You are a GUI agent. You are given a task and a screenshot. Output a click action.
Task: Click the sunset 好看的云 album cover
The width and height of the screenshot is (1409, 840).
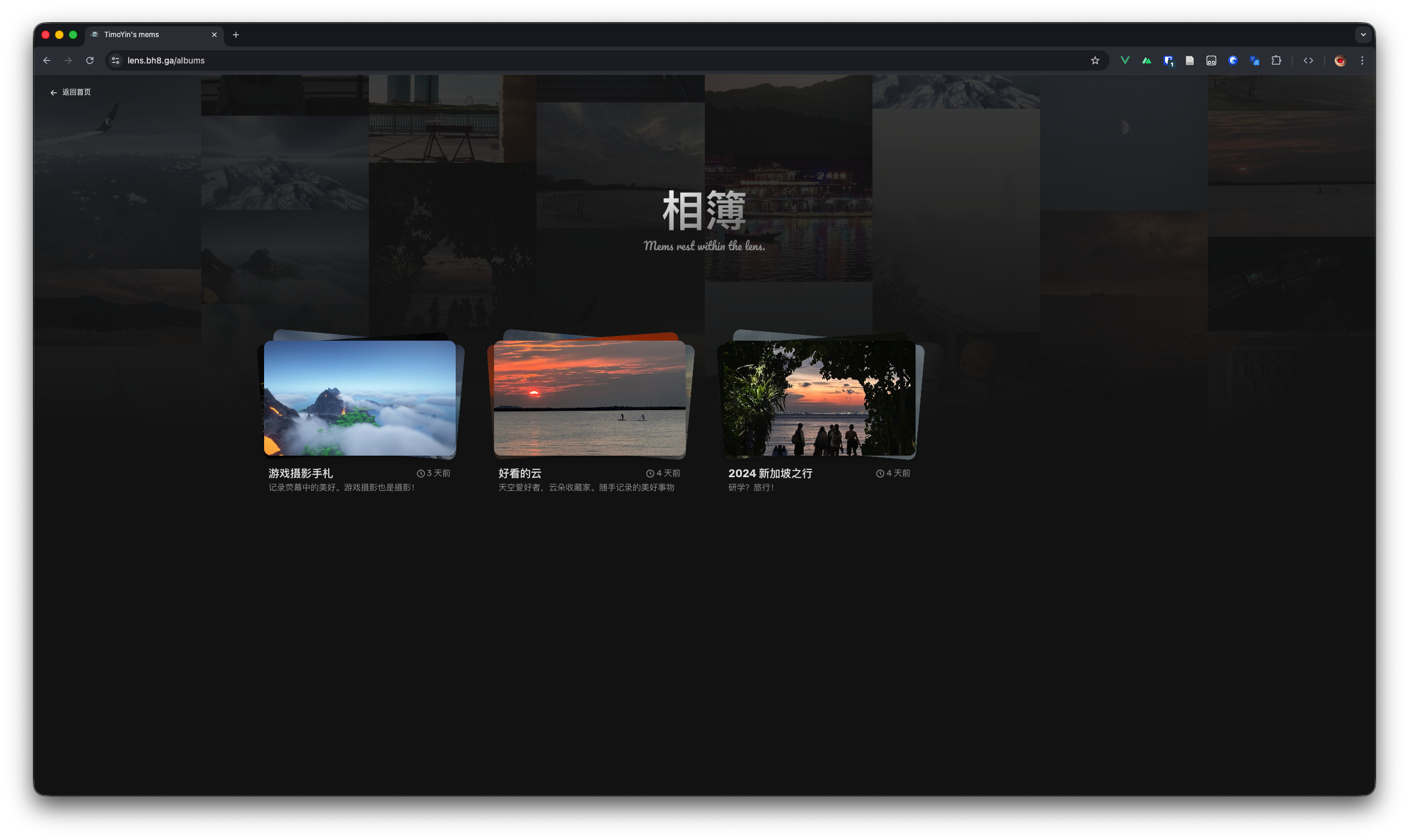tap(589, 398)
